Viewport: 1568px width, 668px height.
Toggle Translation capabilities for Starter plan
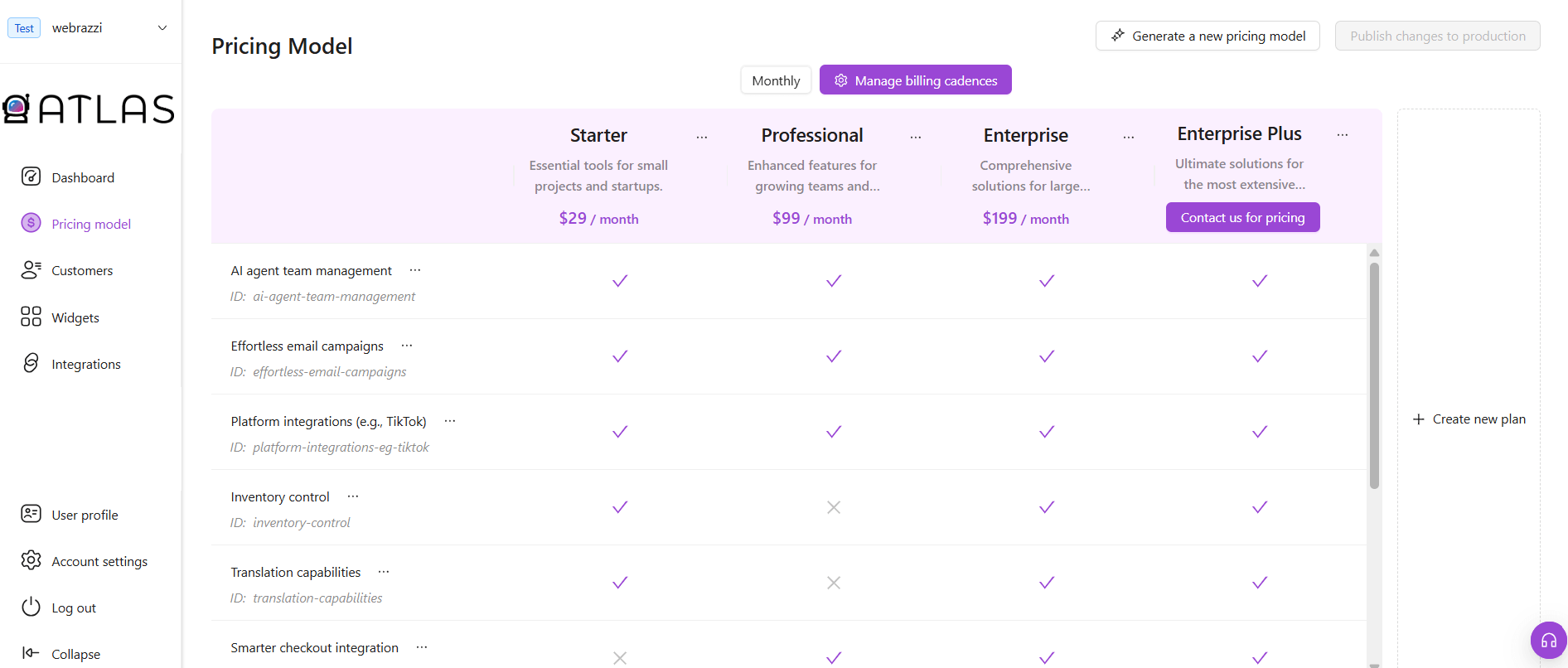(x=619, y=583)
